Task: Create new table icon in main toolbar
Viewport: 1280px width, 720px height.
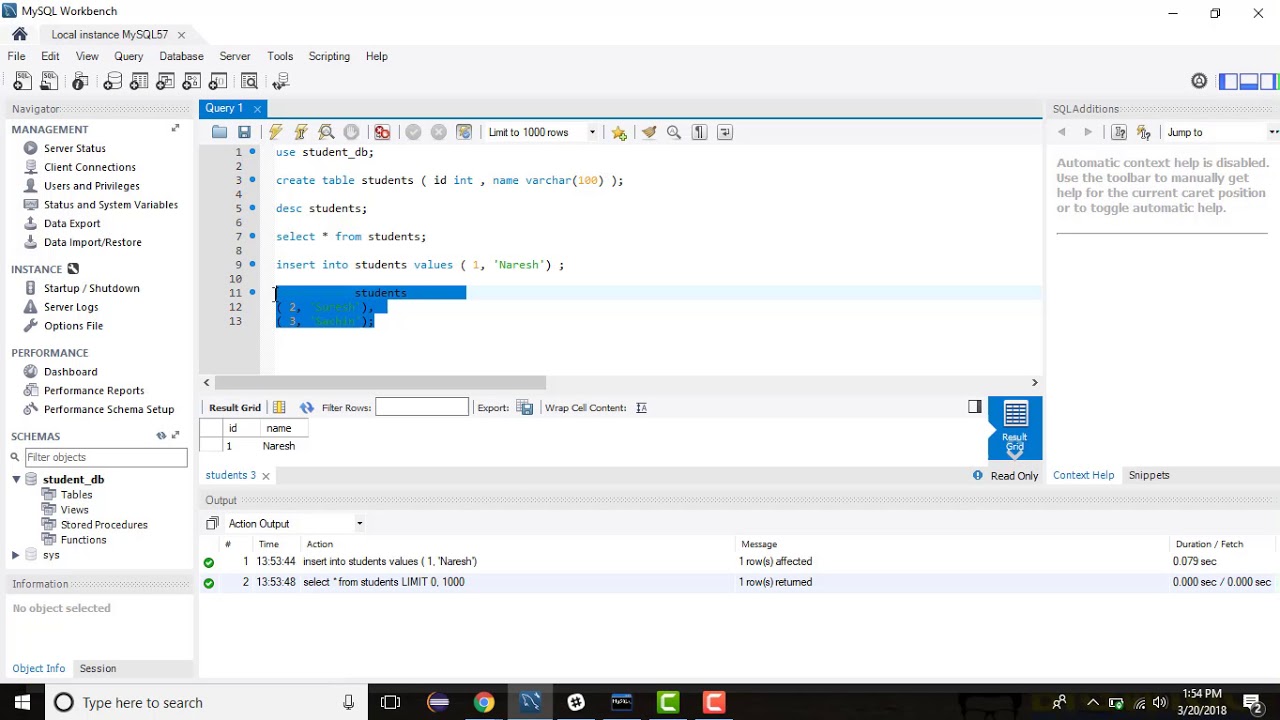Action: (x=139, y=81)
